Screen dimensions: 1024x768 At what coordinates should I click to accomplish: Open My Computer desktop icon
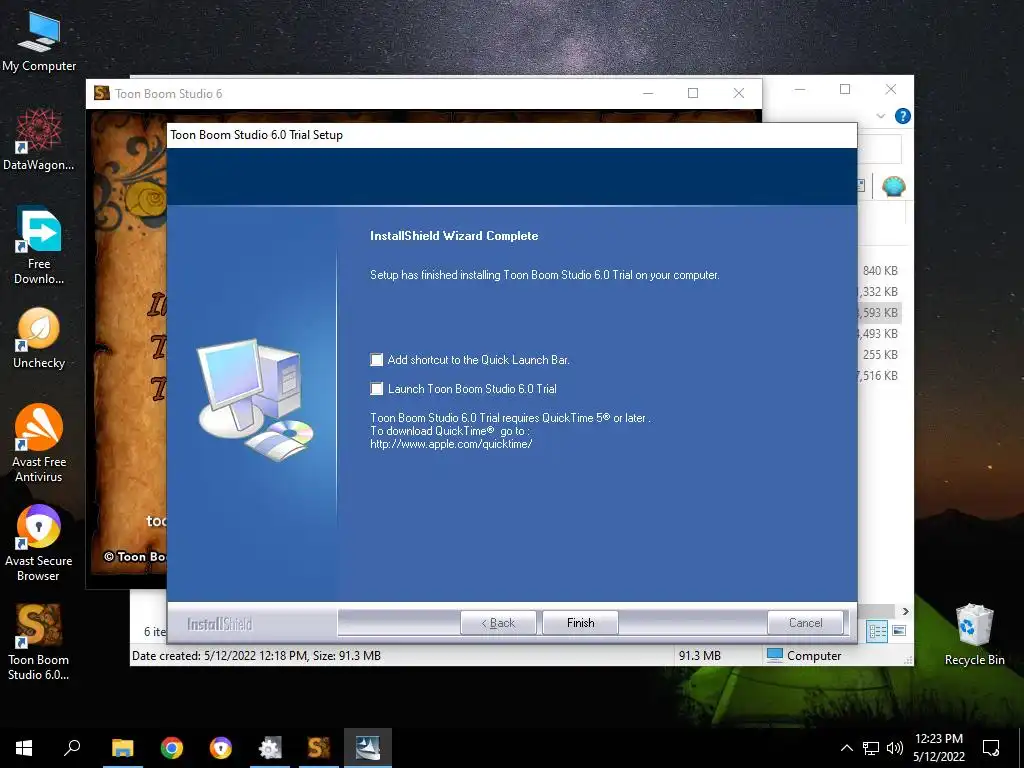tap(39, 42)
